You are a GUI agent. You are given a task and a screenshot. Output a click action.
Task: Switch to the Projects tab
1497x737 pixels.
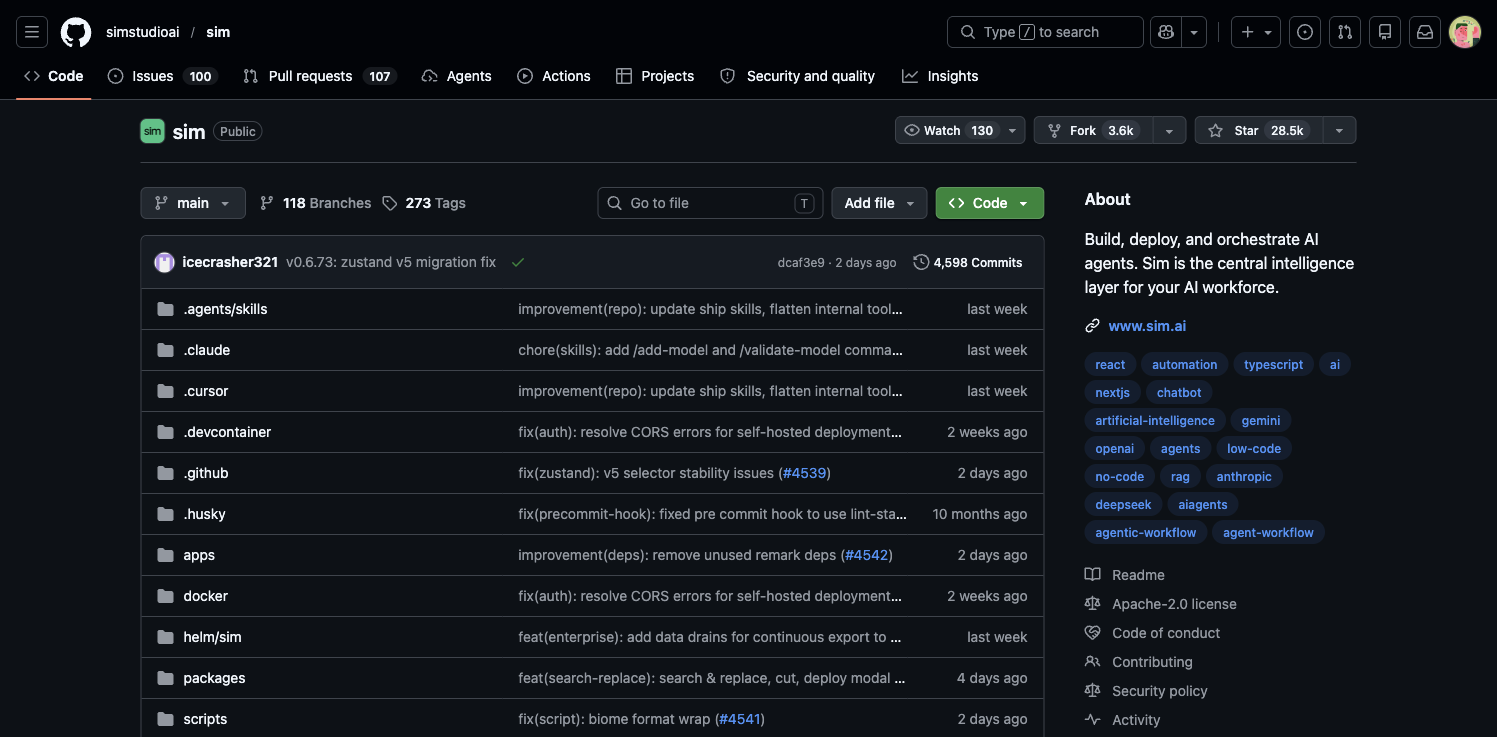click(655, 76)
